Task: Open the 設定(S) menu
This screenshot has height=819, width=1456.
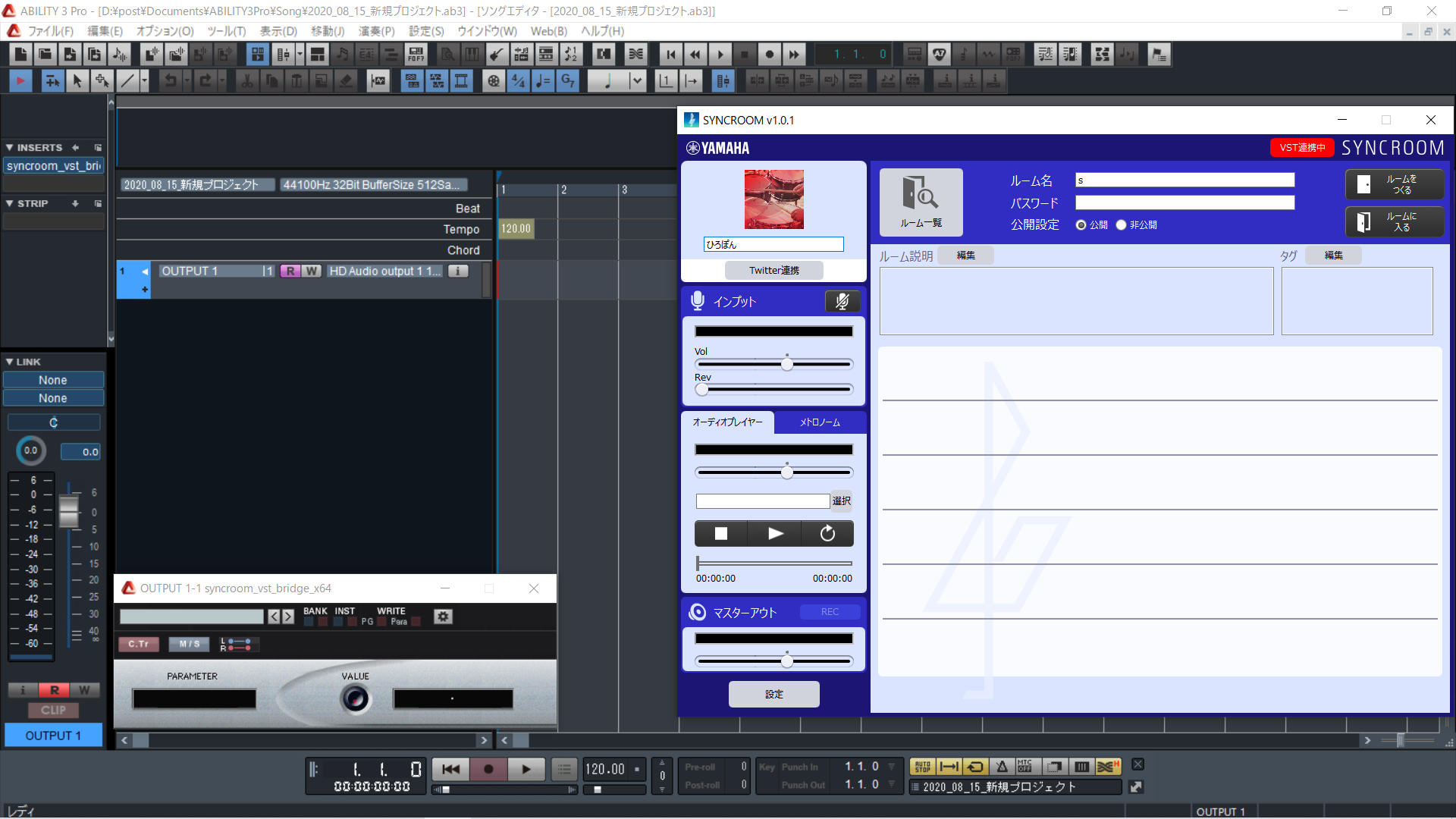Action: pyautogui.click(x=426, y=31)
